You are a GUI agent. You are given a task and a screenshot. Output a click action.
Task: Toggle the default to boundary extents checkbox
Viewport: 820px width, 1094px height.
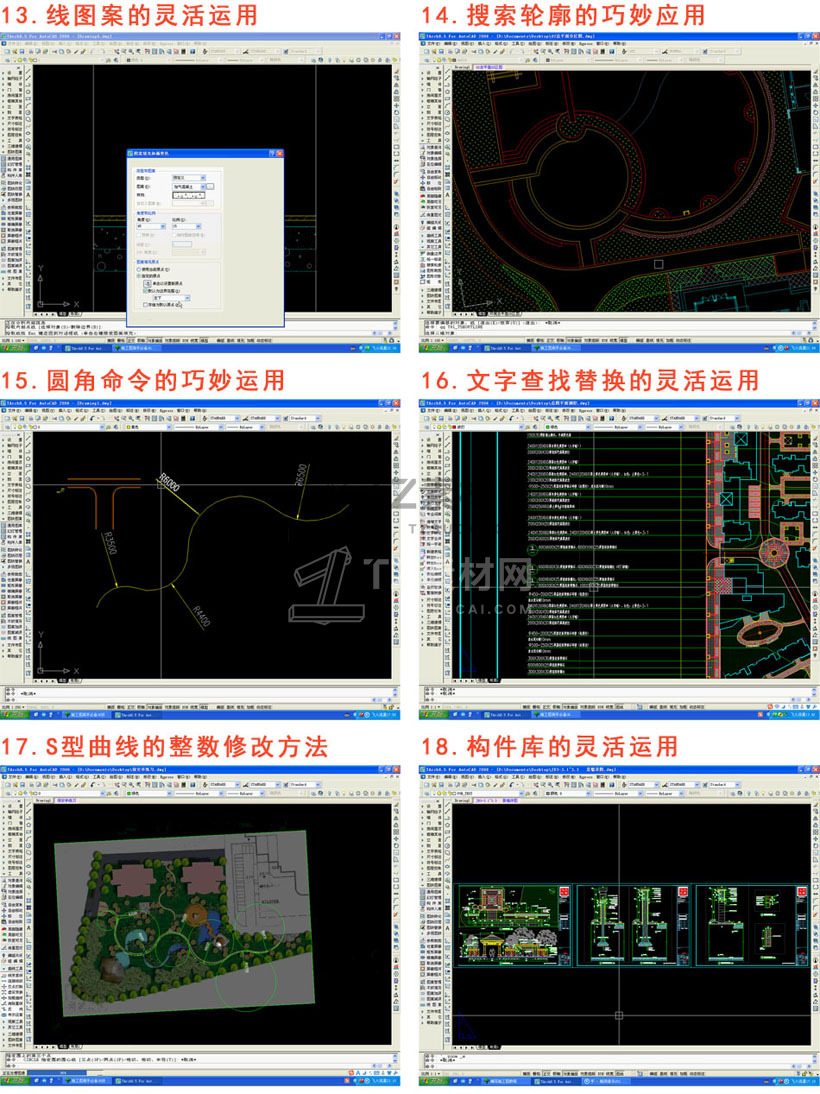tap(145, 291)
